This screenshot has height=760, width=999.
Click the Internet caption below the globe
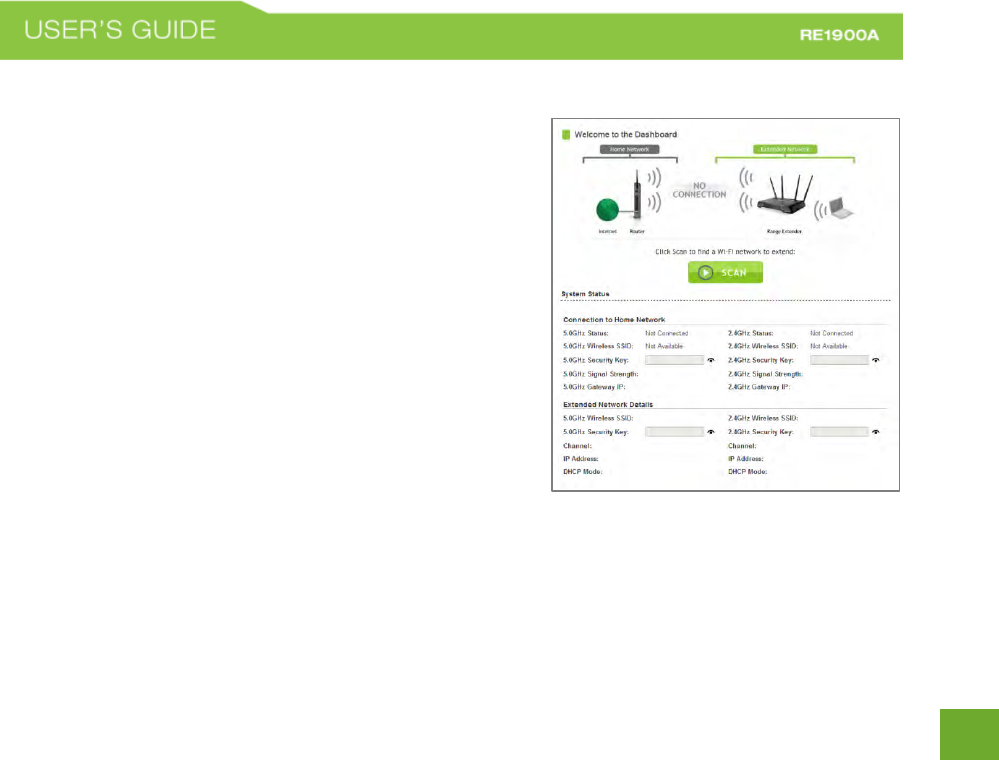(608, 231)
